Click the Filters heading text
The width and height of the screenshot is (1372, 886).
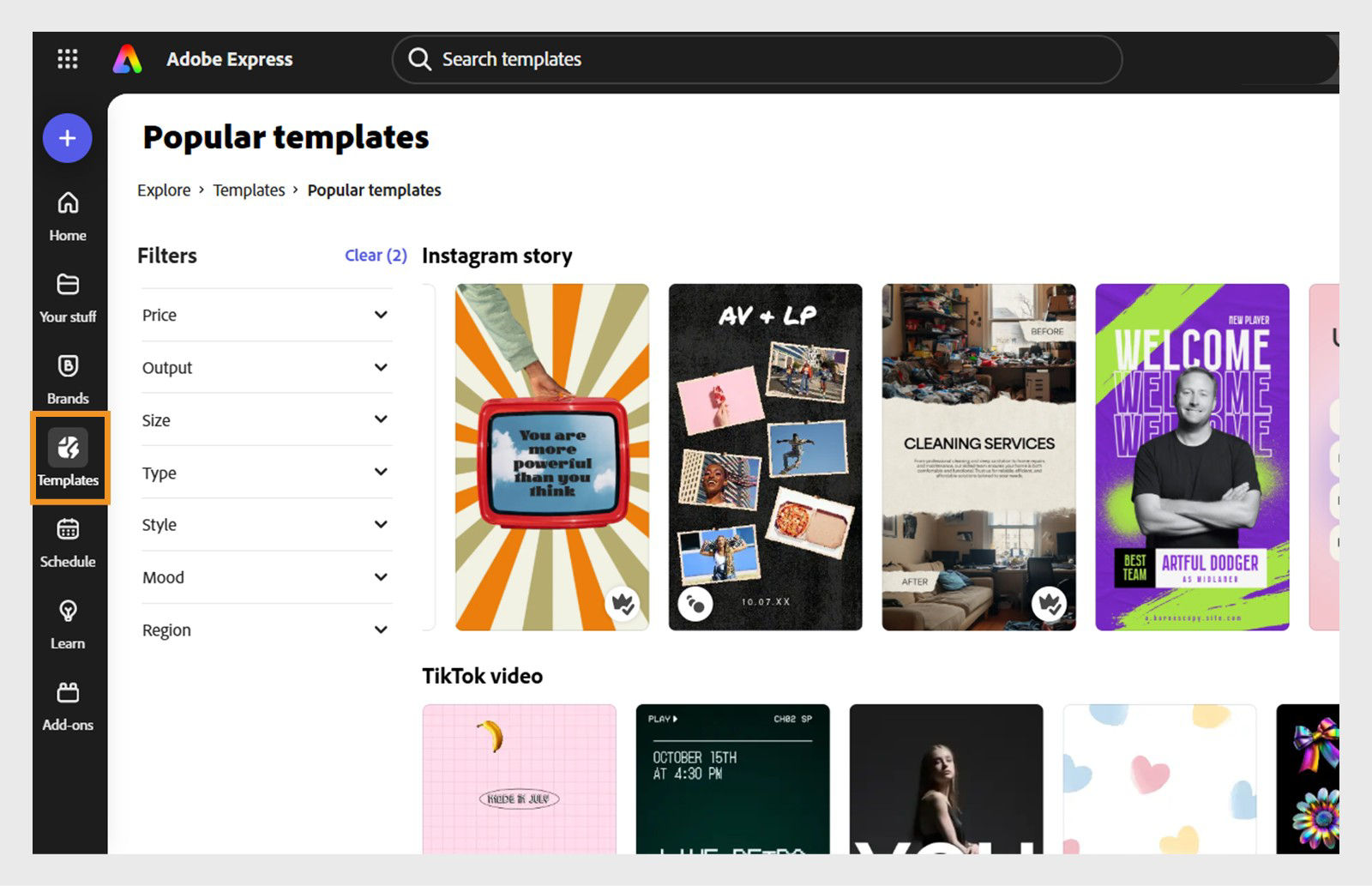pyautogui.click(x=167, y=256)
